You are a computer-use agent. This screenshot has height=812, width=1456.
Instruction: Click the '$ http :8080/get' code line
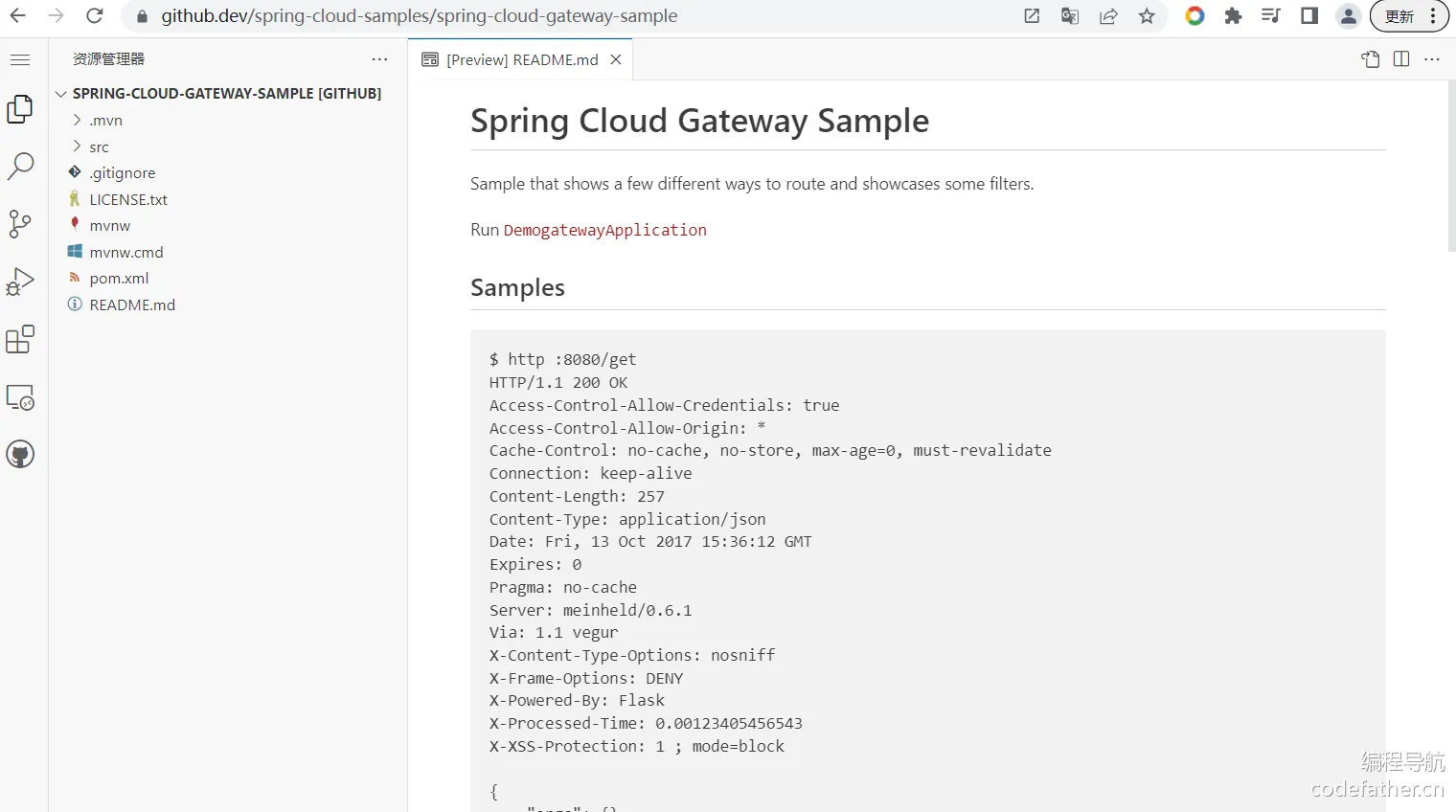tap(562, 359)
